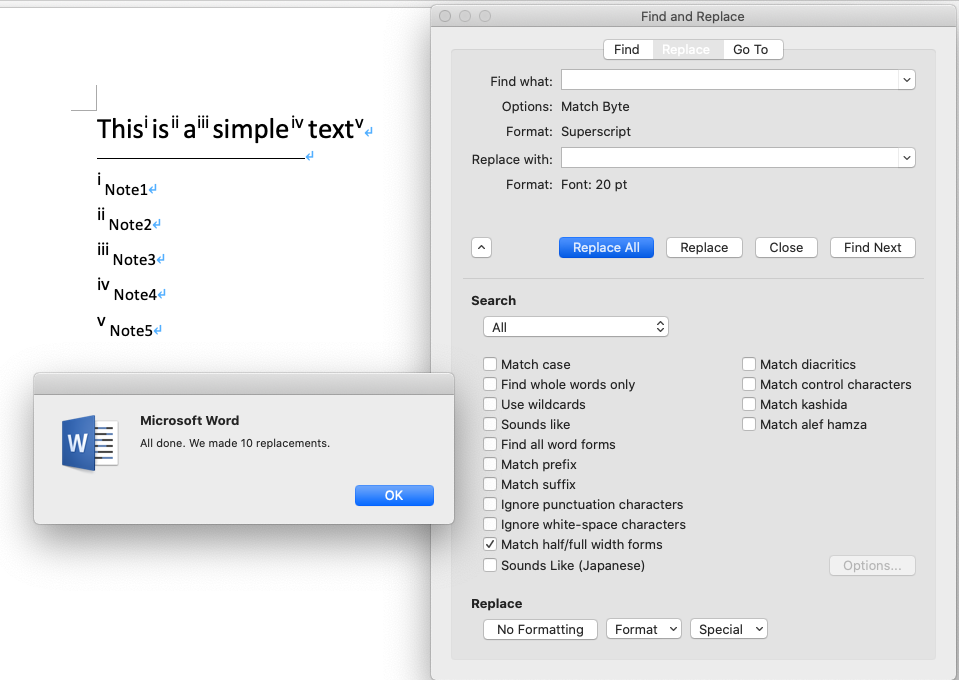959x680 pixels.
Task: Expand the Format dropdown button
Action: click(x=644, y=629)
